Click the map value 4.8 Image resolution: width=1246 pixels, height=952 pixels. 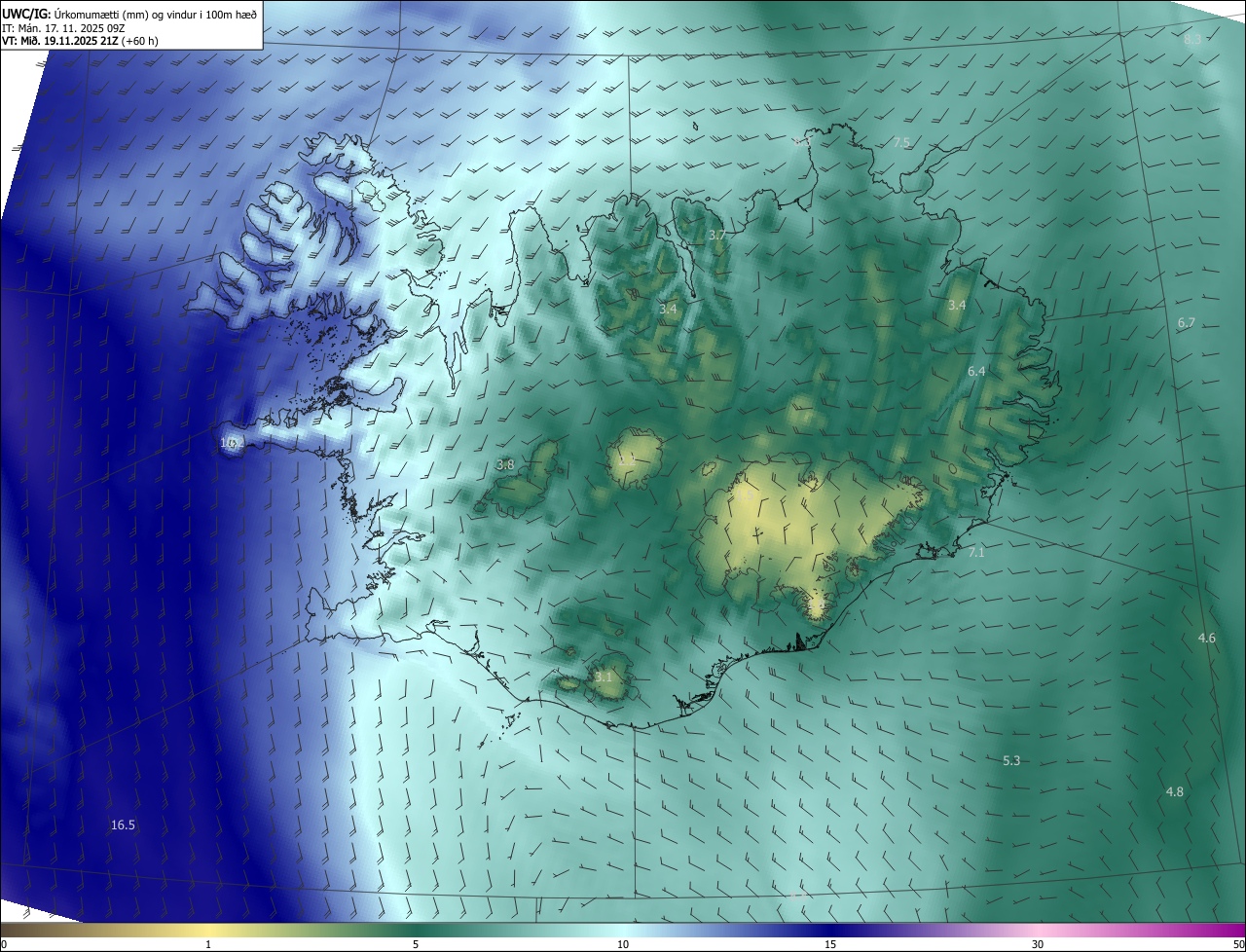coord(1175,792)
